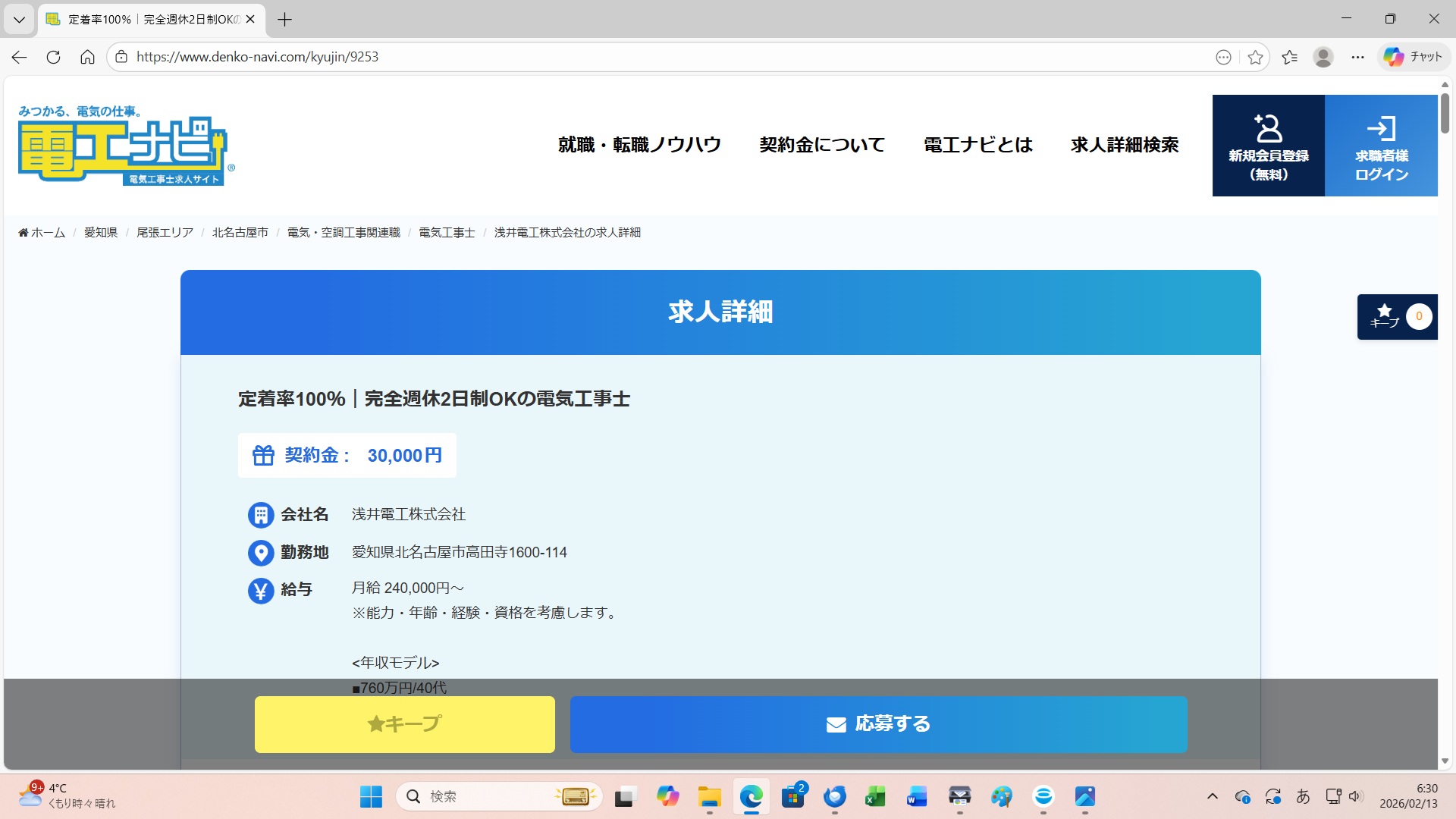Viewport: 1456px width, 819px height.
Task: Expand the browser tab list chevron
Action: tap(19, 19)
